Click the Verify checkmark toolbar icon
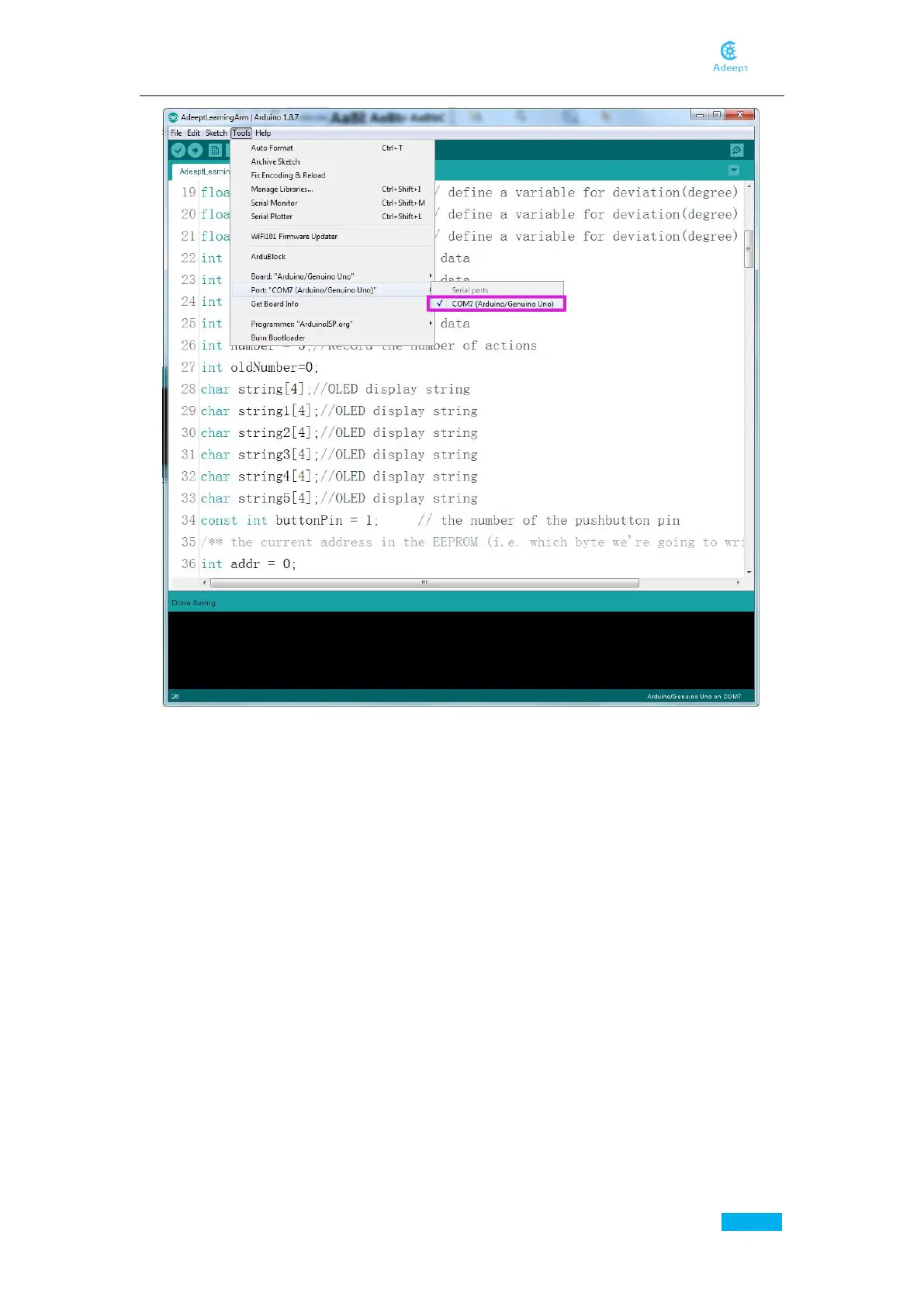The height and width of the screenshot is (1307, 924). (178, 151)
